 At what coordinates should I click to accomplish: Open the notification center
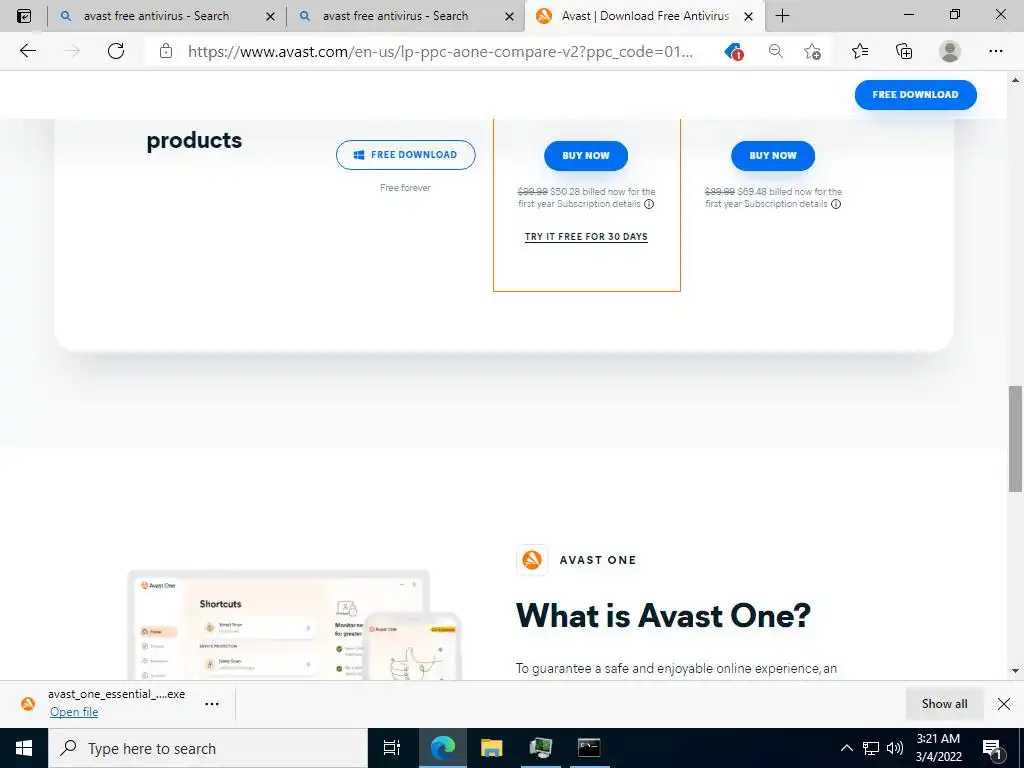pyautogui.click(x=993, y=749)
